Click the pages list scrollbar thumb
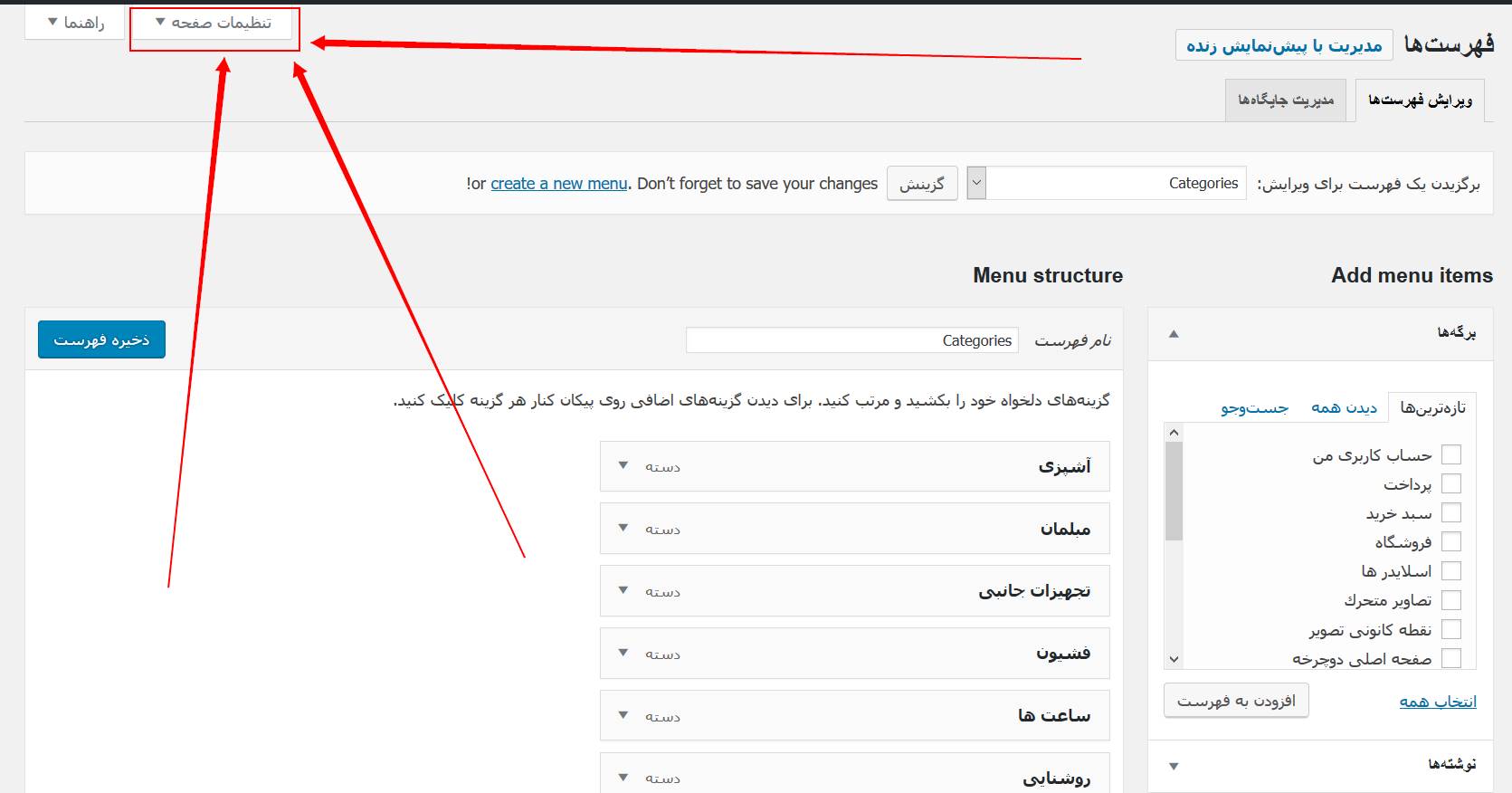 click(x=1174, y=491)
